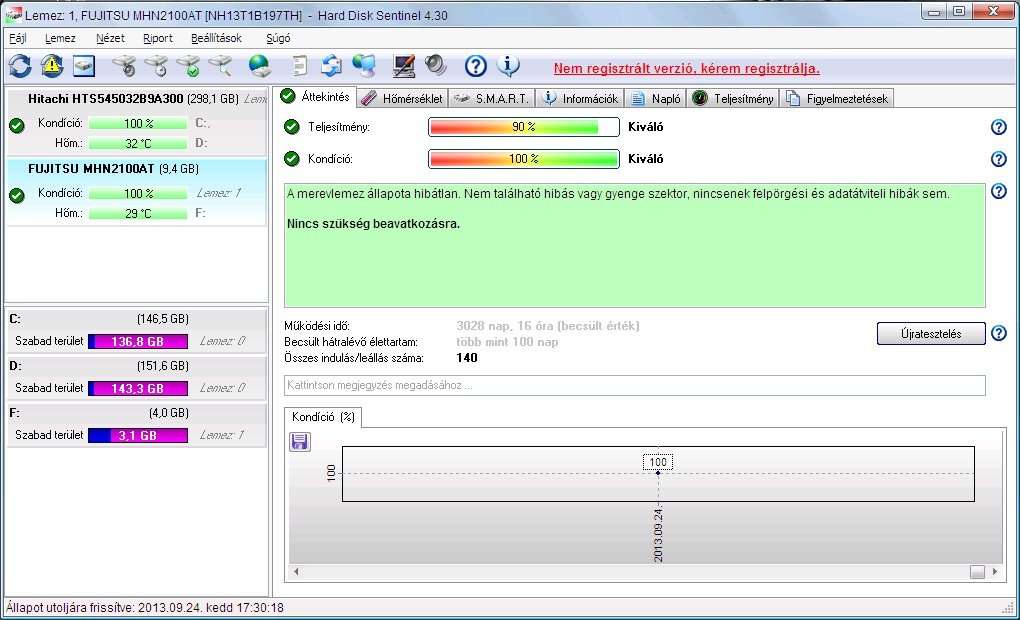Click the start/stop count value 140
The width and height of the screenshot is (1020, 620).
[467, 358]
